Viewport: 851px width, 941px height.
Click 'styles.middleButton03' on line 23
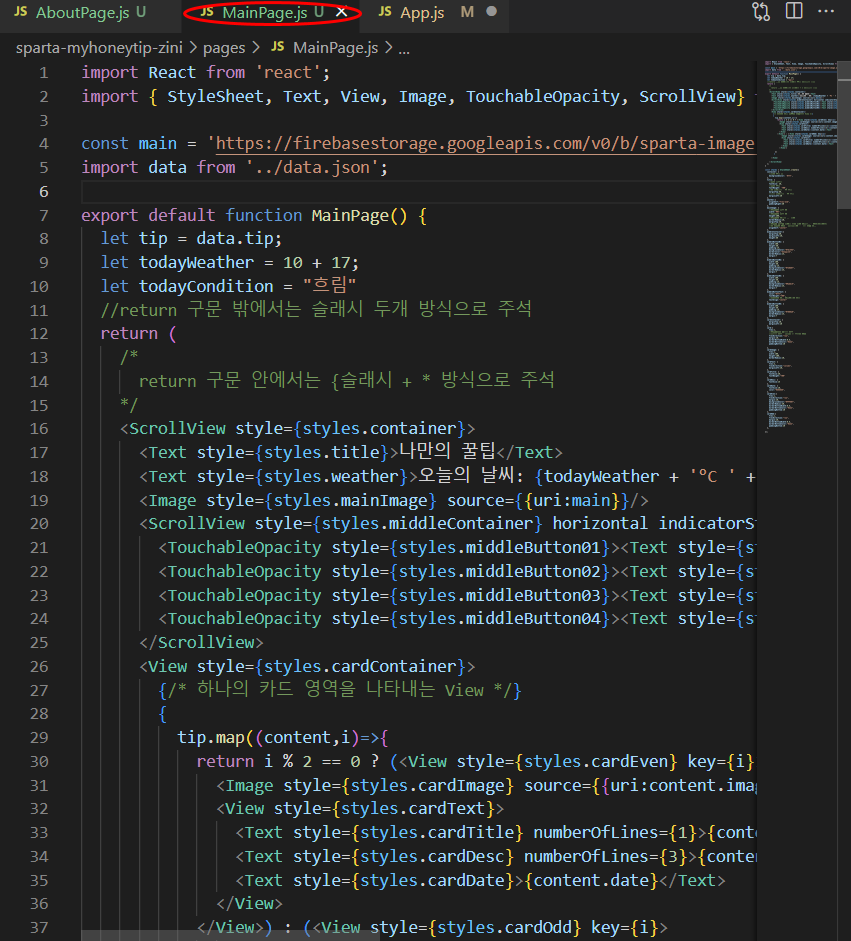tap(499, 595)
